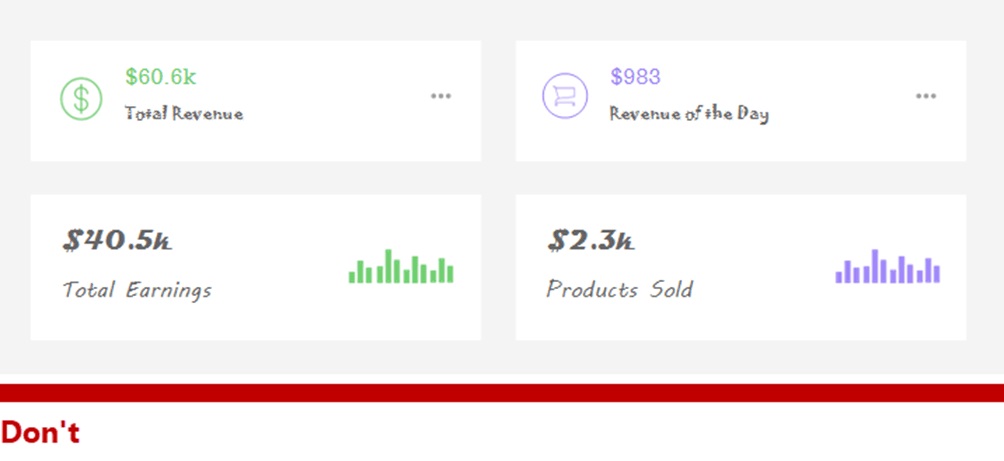Viewport: 1004px width, 461px height.
Task: Select the $60.6k revenue value
Action: pyautogui.click(x=161, y=77)
